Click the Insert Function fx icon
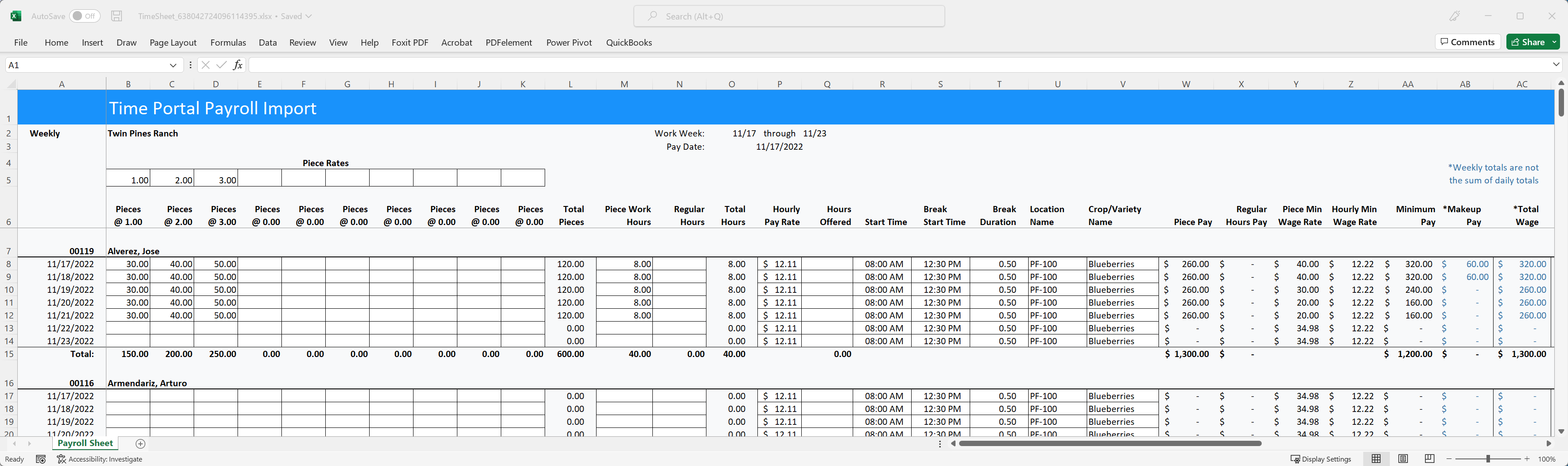This screenshot has height=466, width=1568. (238, 65)
